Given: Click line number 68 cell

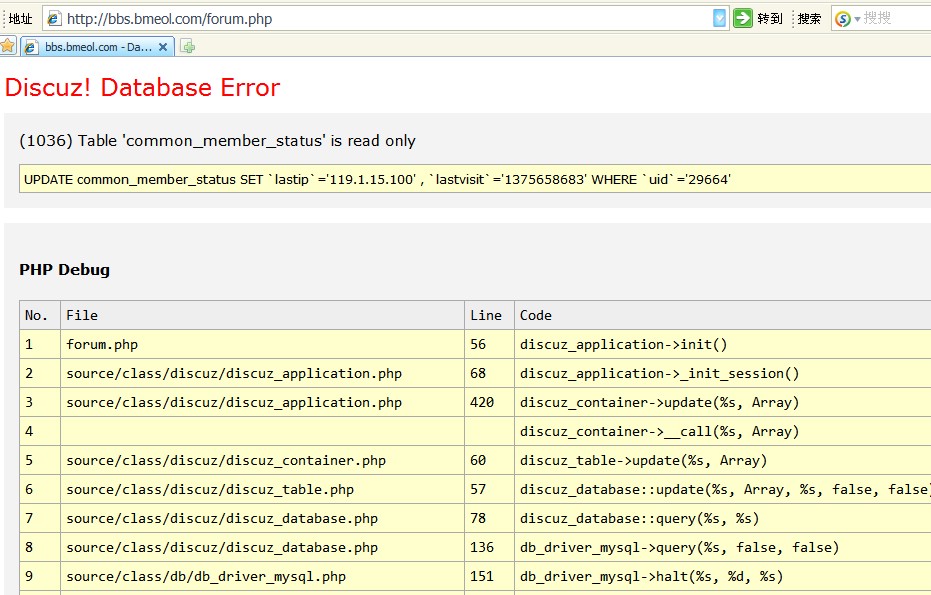Looking at the screenshot, I should coord(489,374).
